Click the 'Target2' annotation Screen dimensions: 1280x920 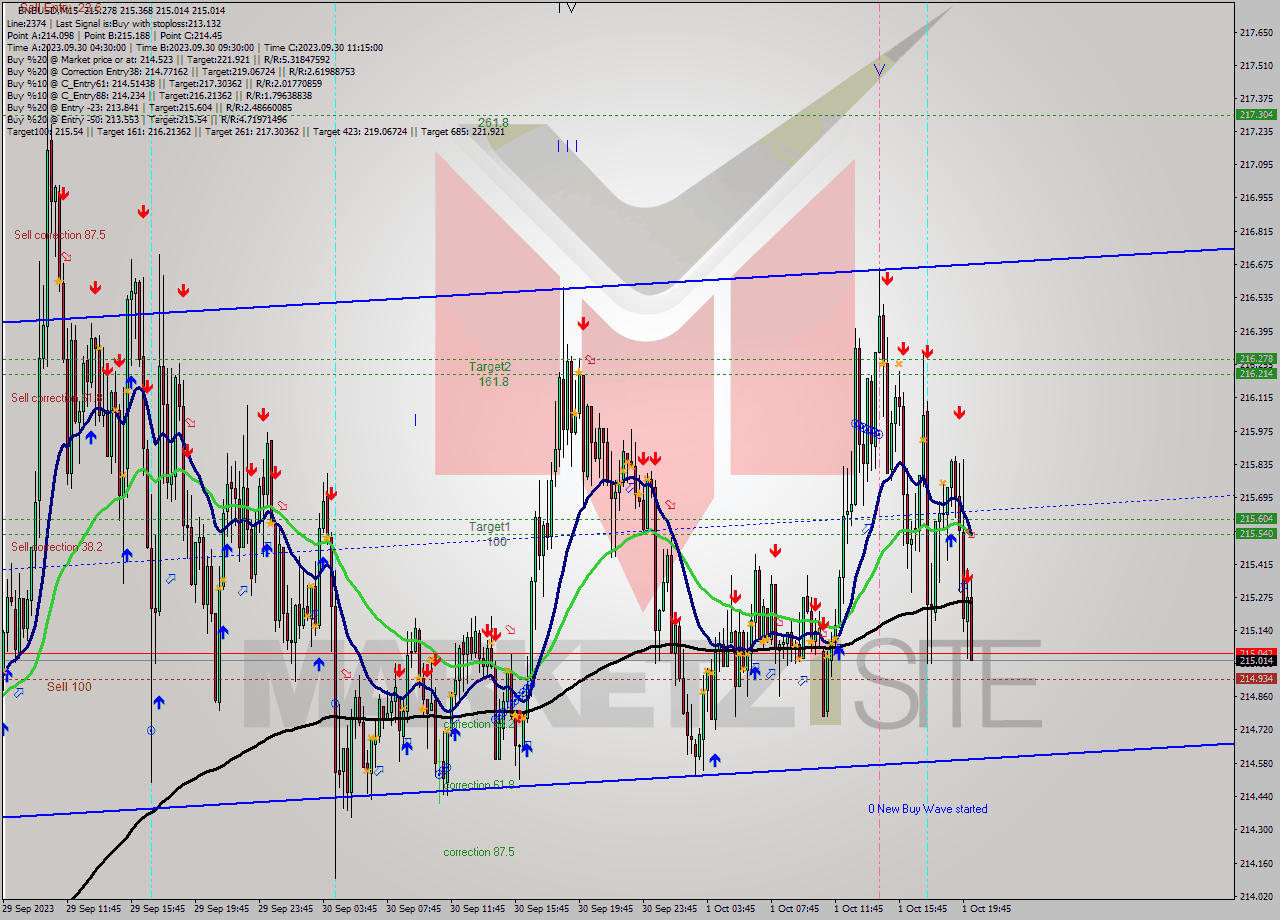490,367
